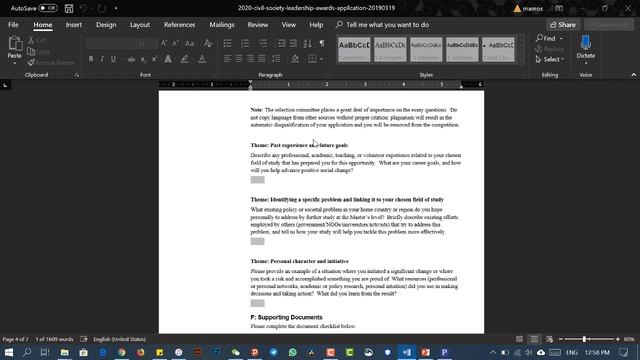Toggle Show/Hide paragraph marks
This screenshot has width=640, height=360.
click(322, 43)
